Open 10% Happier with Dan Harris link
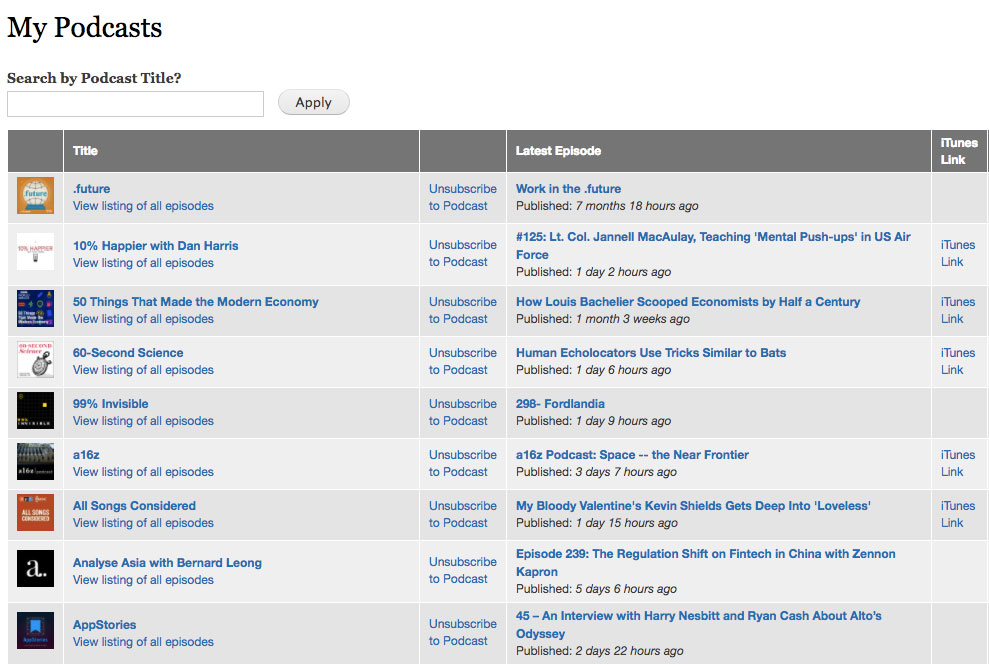 coord(155,246)
